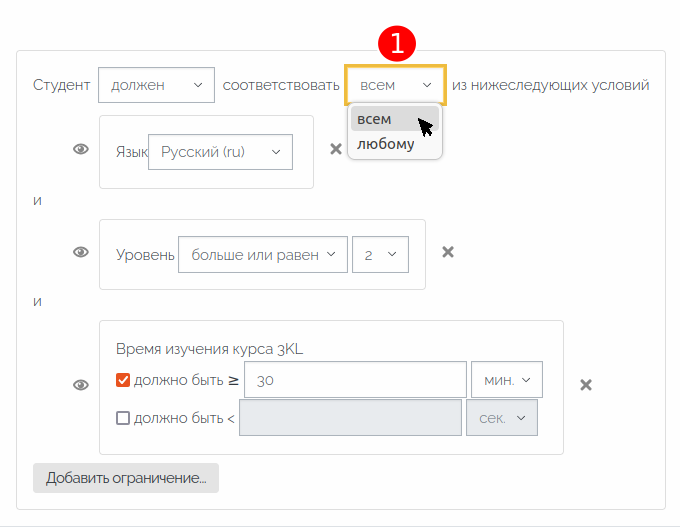Toggle eye icon for the Язык restriction

tap(81, 149)
